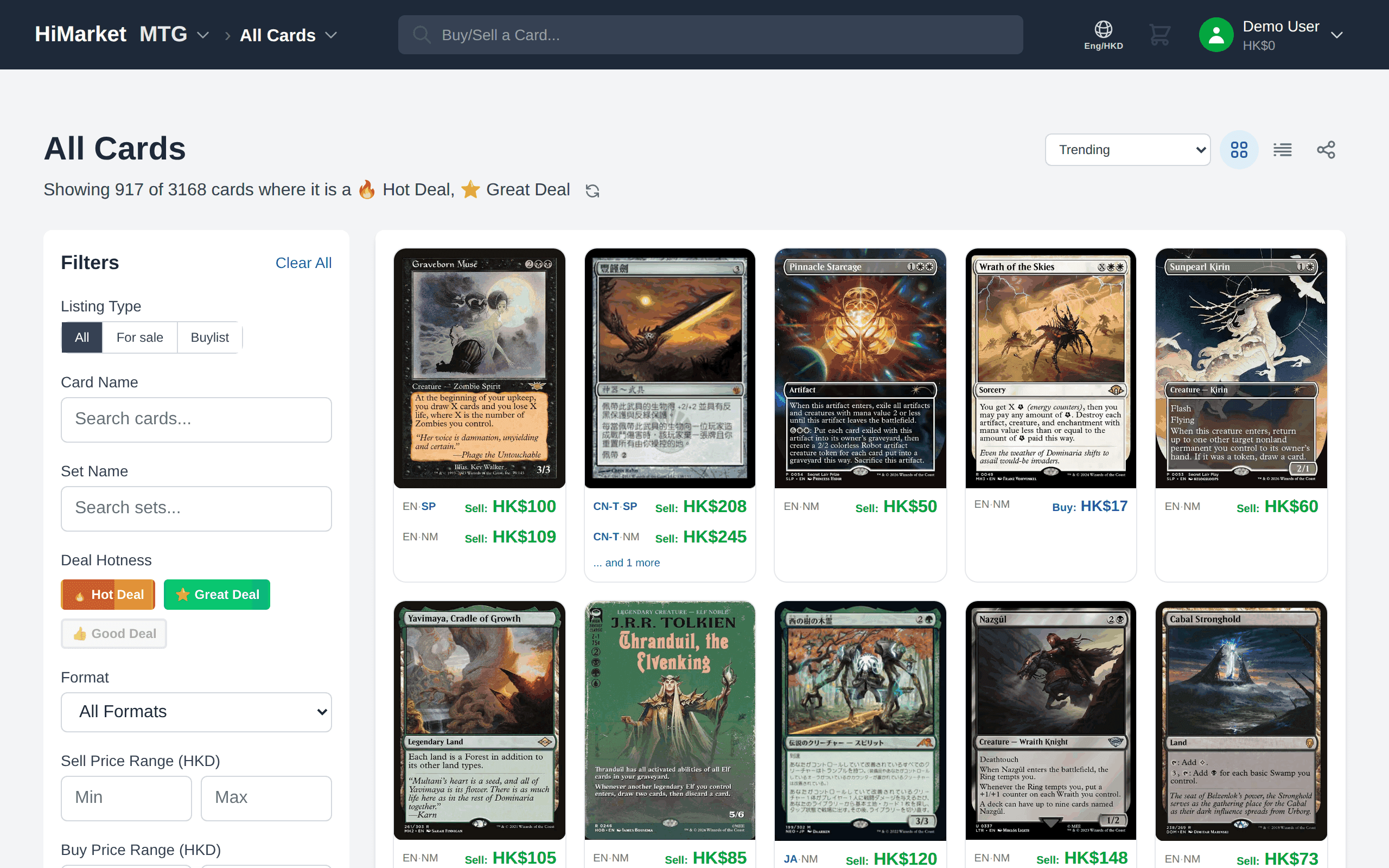Select the Sell HK$73 listing
The width and height of the screenshot is (1389, 868).
tap(1241, 859)
